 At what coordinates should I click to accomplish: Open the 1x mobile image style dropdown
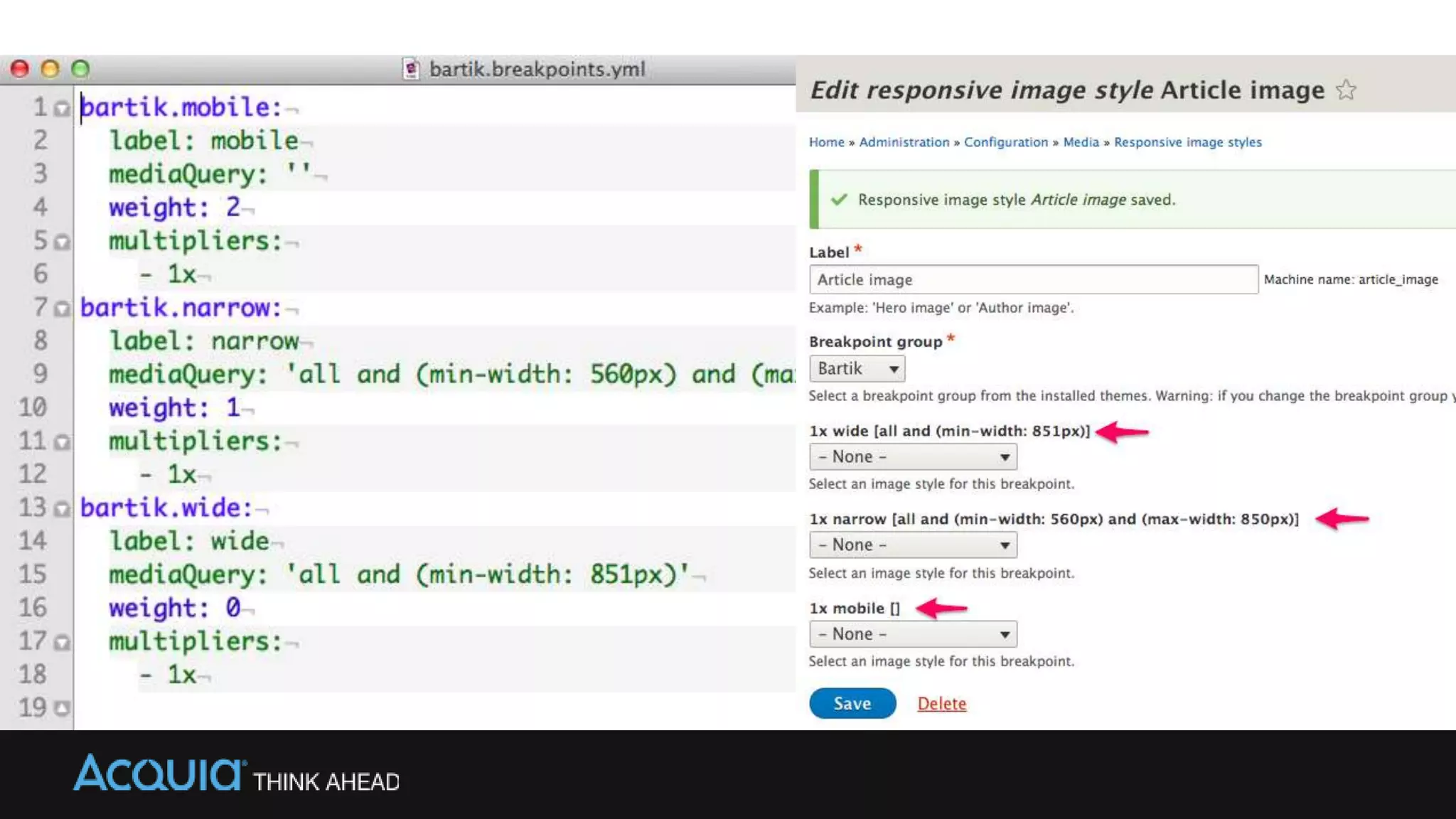[913, 634]
